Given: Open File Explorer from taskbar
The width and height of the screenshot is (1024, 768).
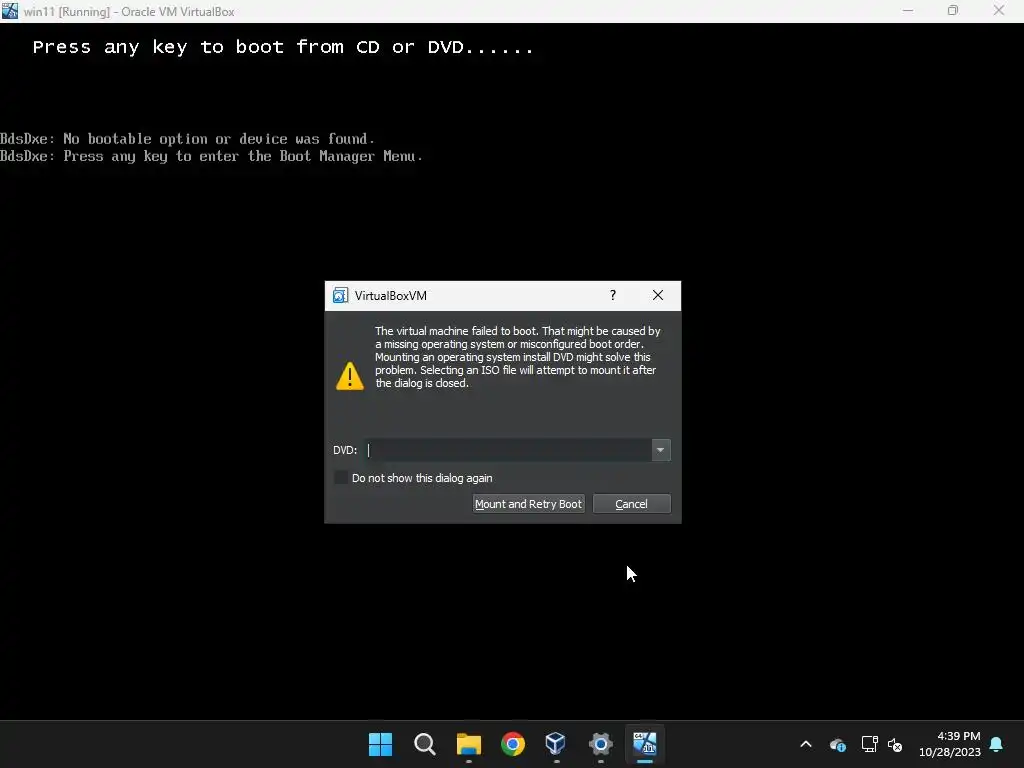Looking at the screenshot, I should [x=469, y=744].
